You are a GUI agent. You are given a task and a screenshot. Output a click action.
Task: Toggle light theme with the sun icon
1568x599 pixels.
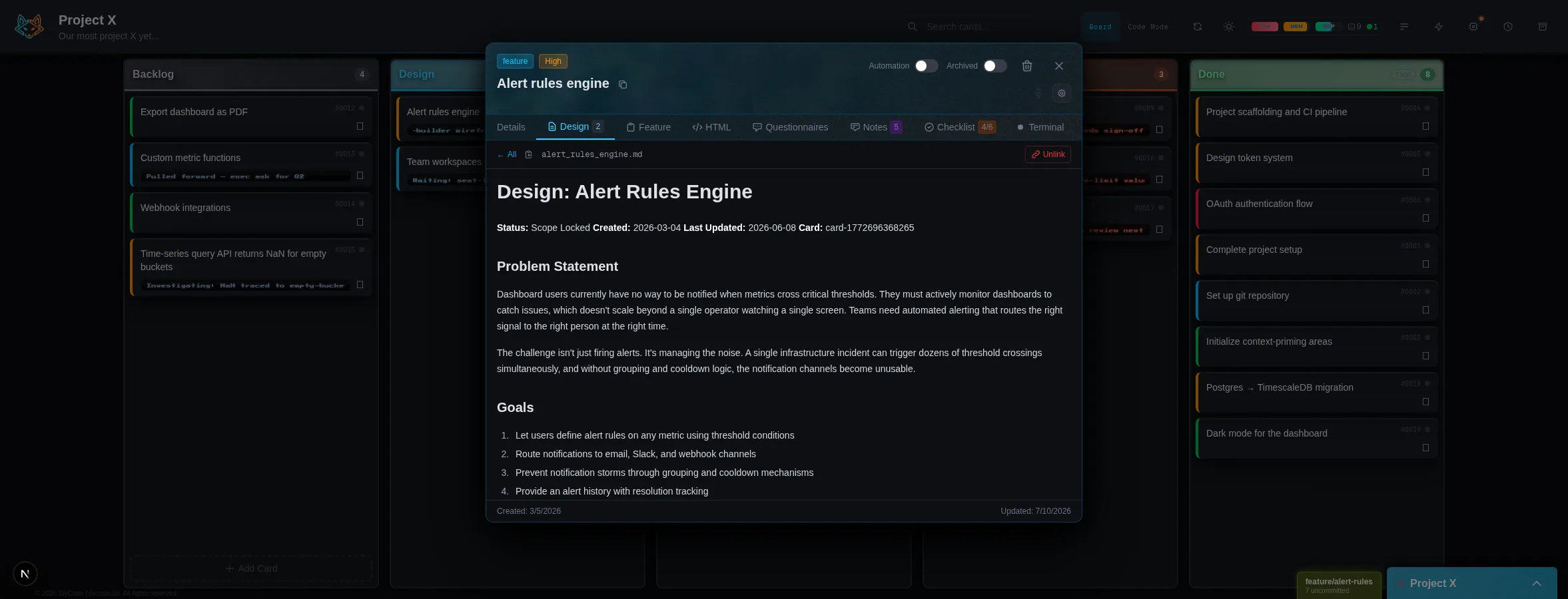coord(1229,27)
